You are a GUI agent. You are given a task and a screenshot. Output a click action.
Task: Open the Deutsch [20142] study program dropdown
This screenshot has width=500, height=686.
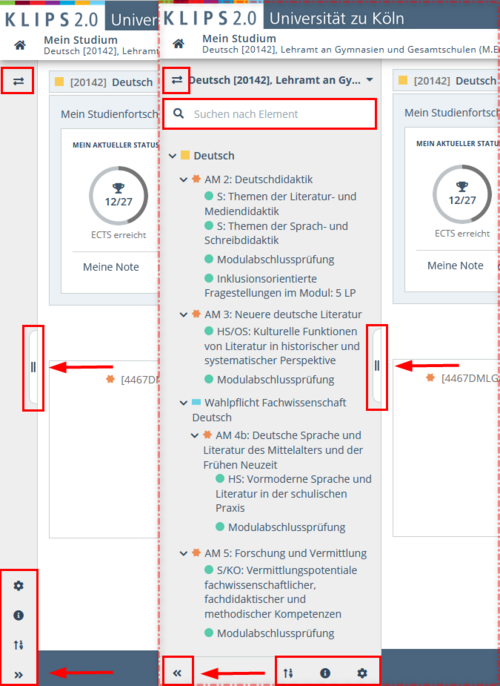[280, 80]
